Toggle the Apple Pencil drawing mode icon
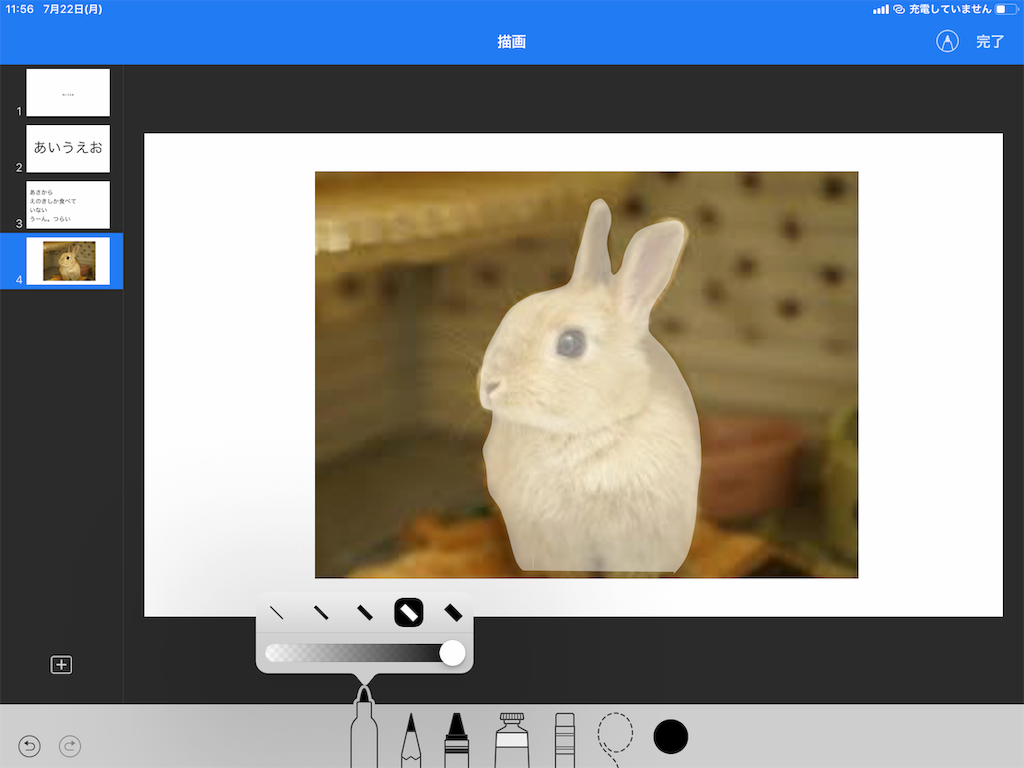This screenshot has width=1024, height=768. pyautogui.click(x=948, y=41)
